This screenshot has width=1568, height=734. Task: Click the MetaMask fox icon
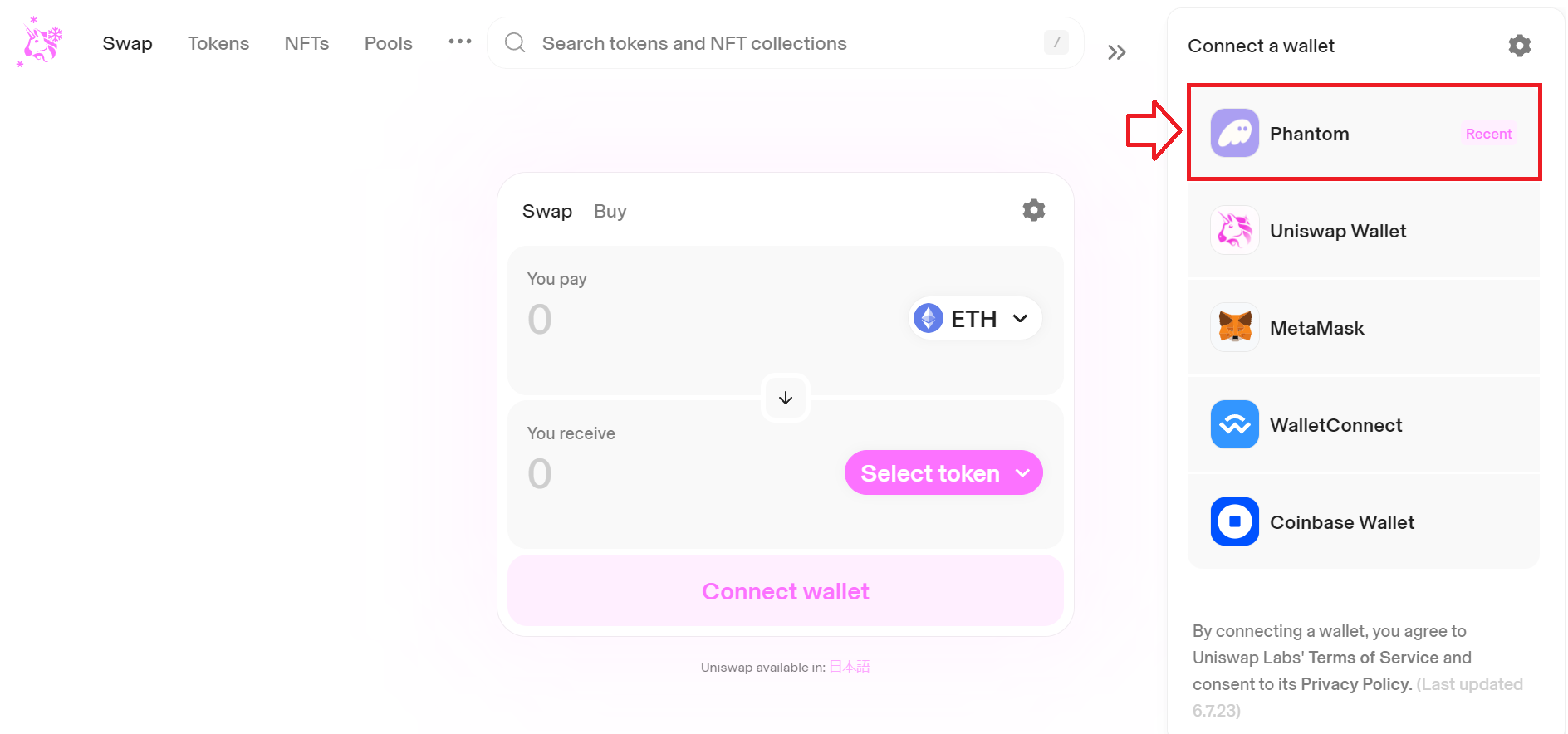1234,327
